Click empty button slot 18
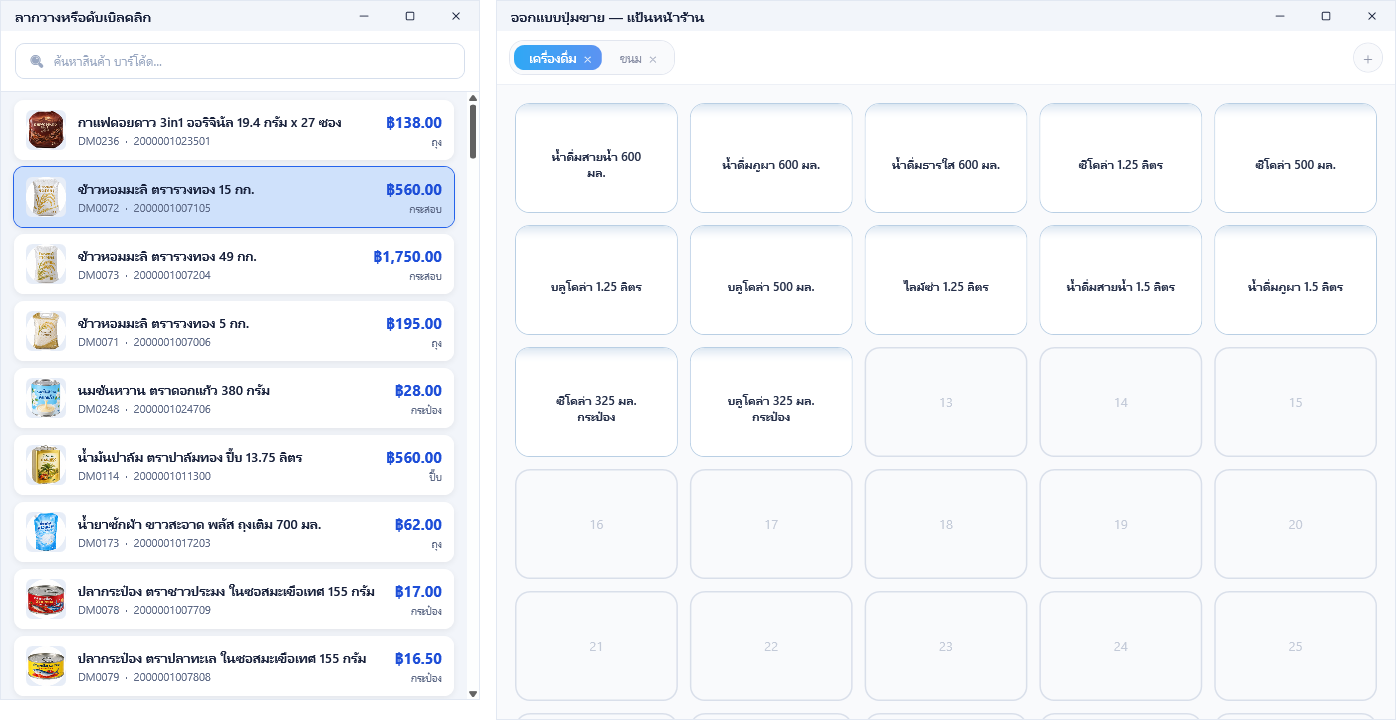The image size is (1396, 720). point(946,524)
